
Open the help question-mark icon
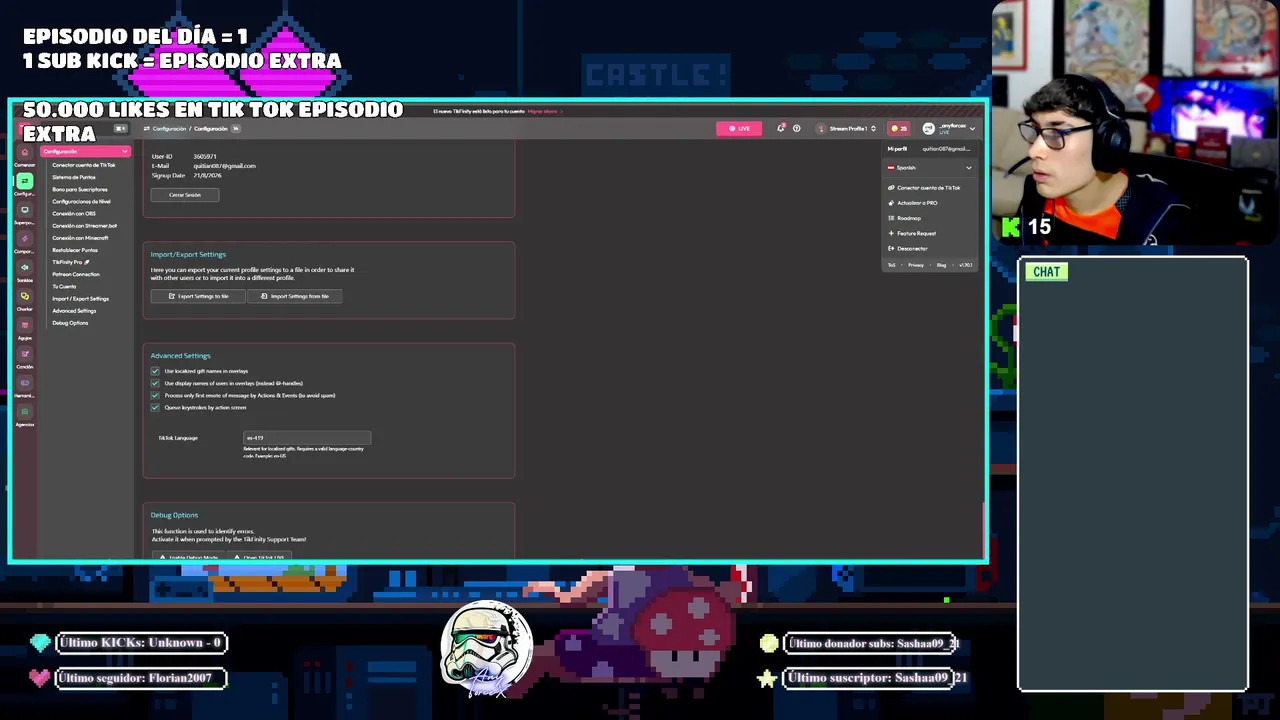coord(796,128)
